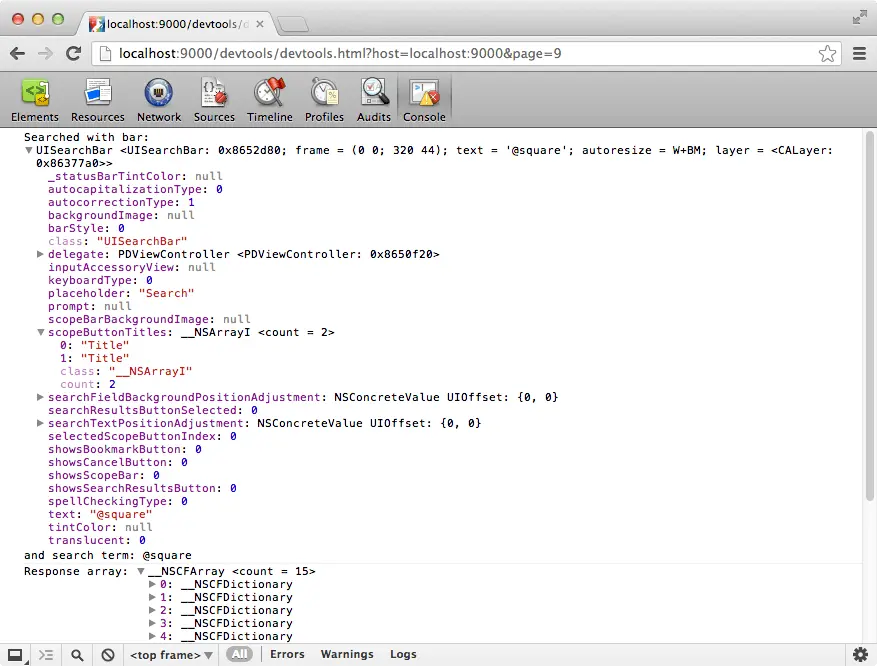The width and height of the screenshot is (877, 666).
Task: Expand response item 2 dictionary
Action: [x=152, y=610]
